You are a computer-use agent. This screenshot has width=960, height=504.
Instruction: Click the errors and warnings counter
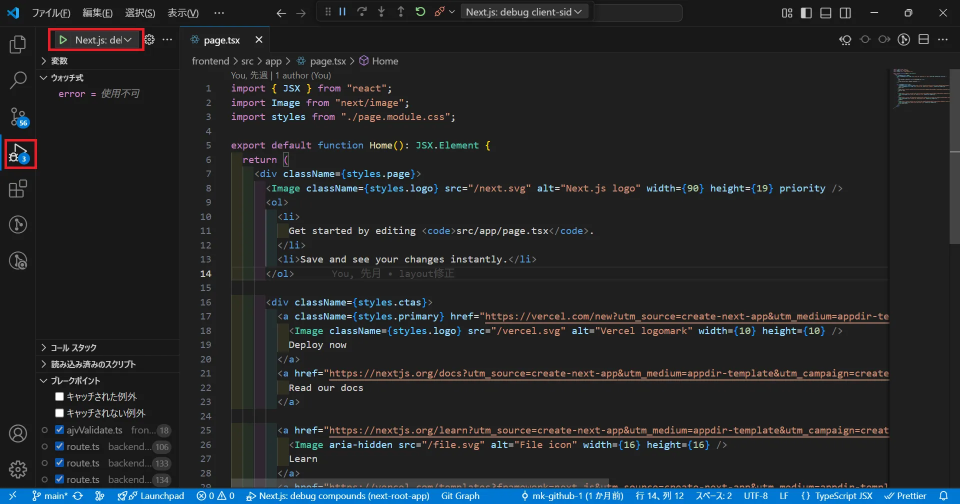[x=216, y=496]
